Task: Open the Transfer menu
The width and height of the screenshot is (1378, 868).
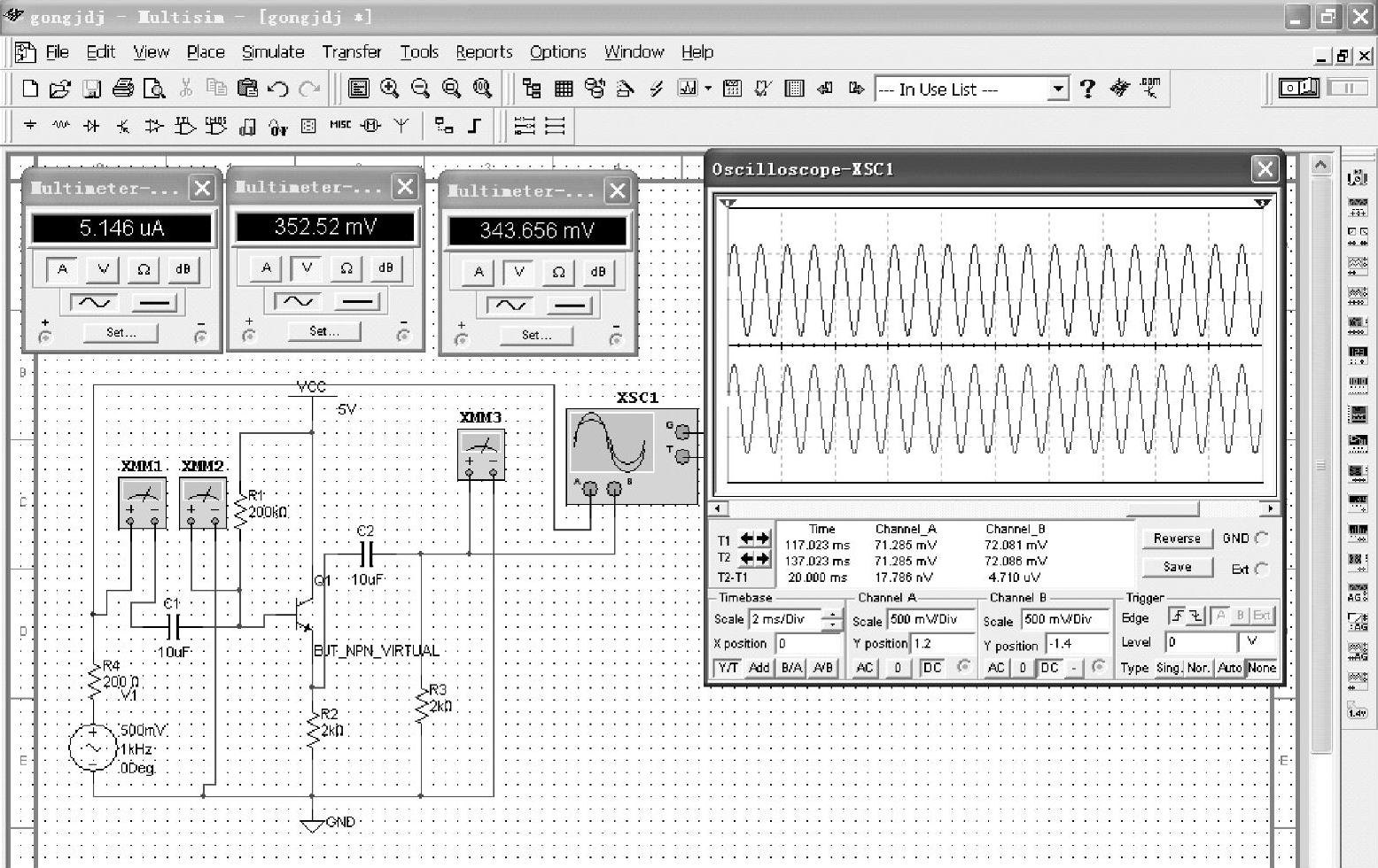Action: pos(351,52)
